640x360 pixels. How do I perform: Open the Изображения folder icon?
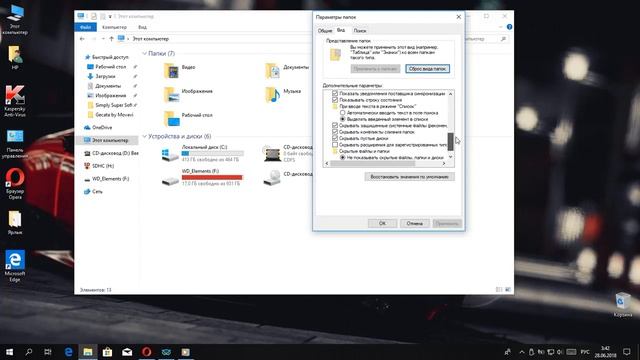tap(171, 95)
